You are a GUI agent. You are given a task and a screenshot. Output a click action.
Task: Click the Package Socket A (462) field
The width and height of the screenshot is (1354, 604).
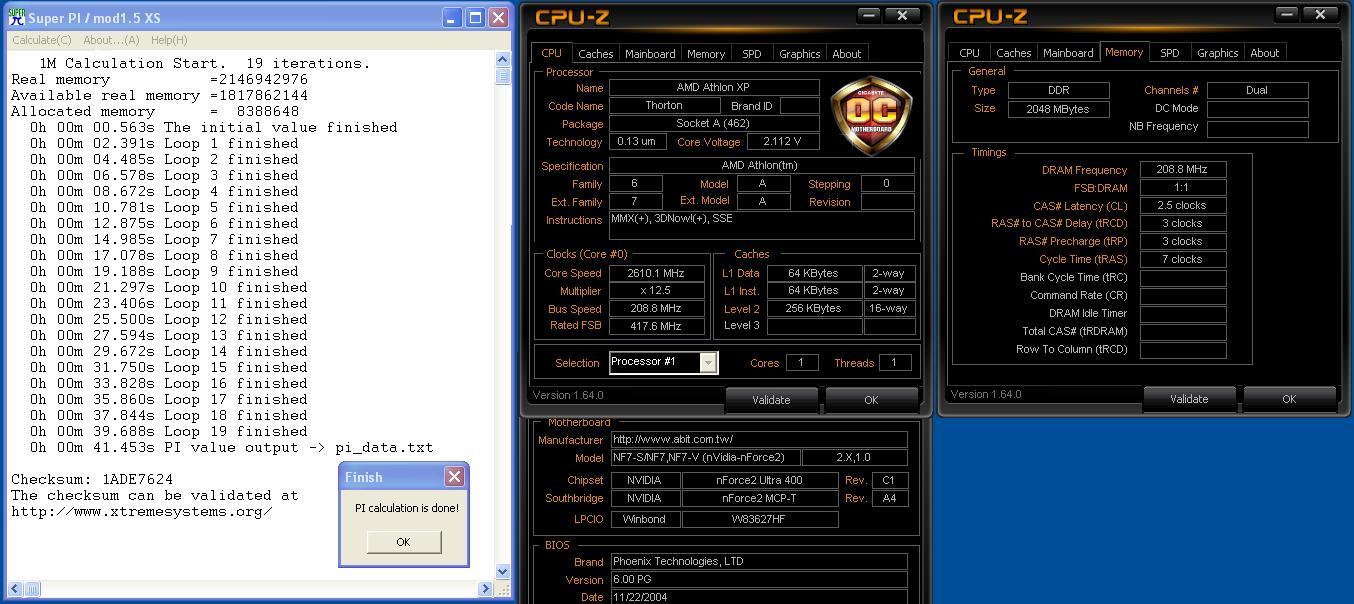pyautogui.click(x=714, y=124)
